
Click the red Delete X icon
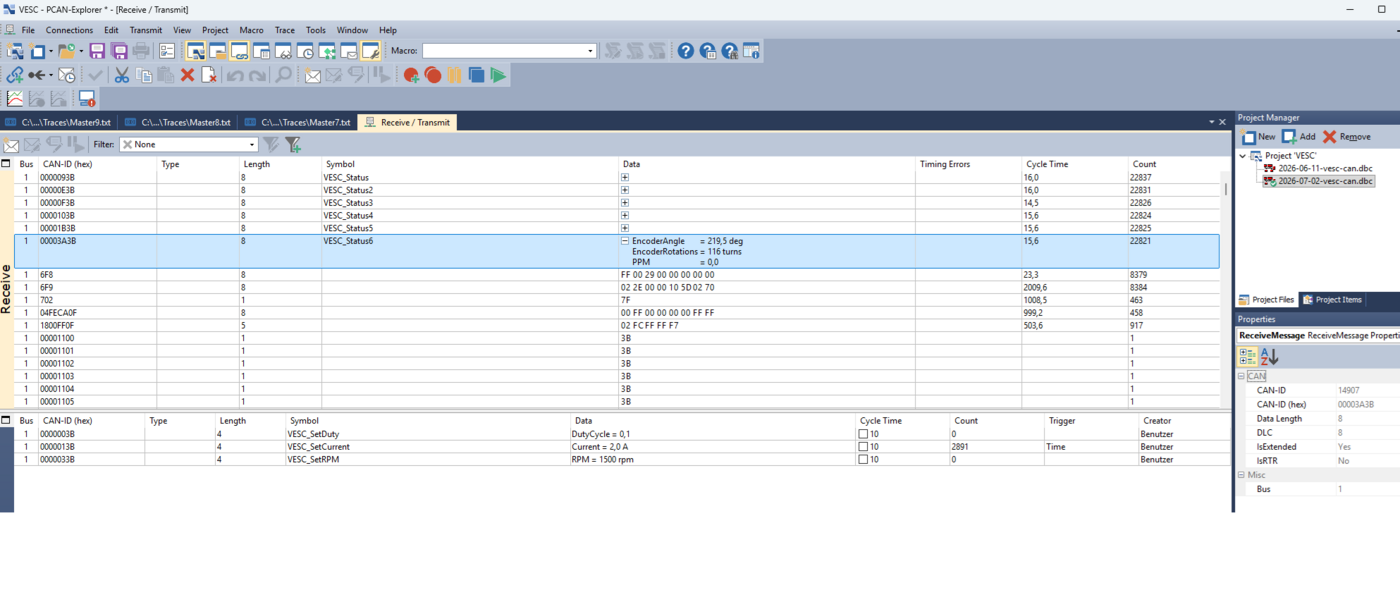point(187,75)
